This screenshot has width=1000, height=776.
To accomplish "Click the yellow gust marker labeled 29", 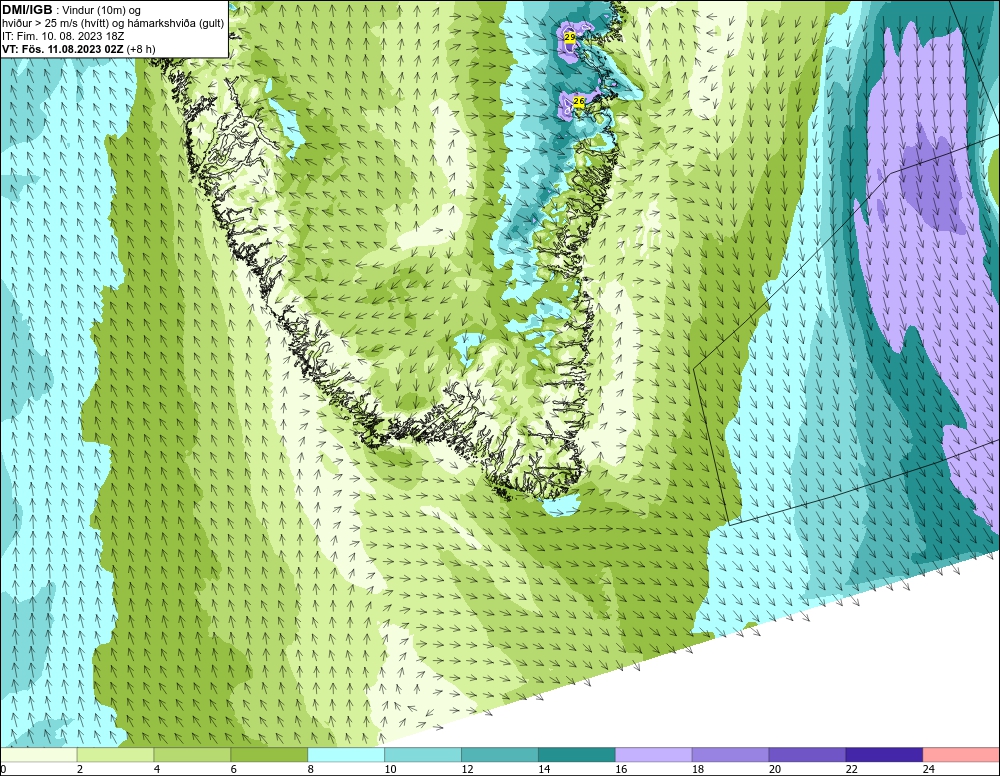I will coord(570,38).
